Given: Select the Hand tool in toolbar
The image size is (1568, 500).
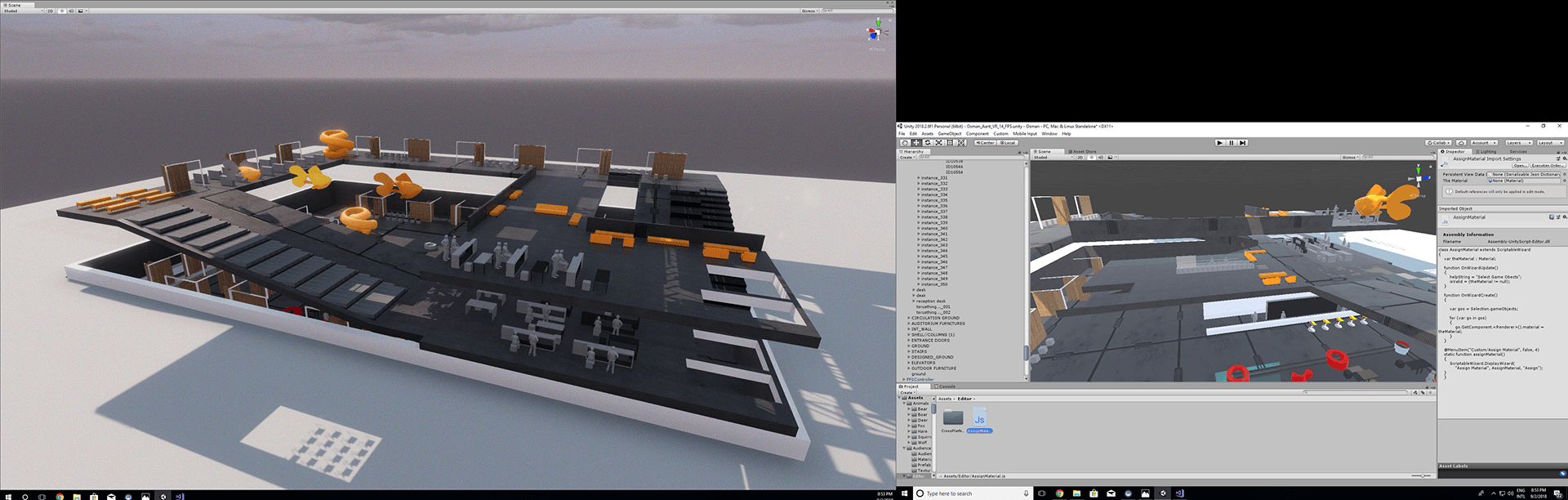Looking at the screenshot, I should (905, 143).
